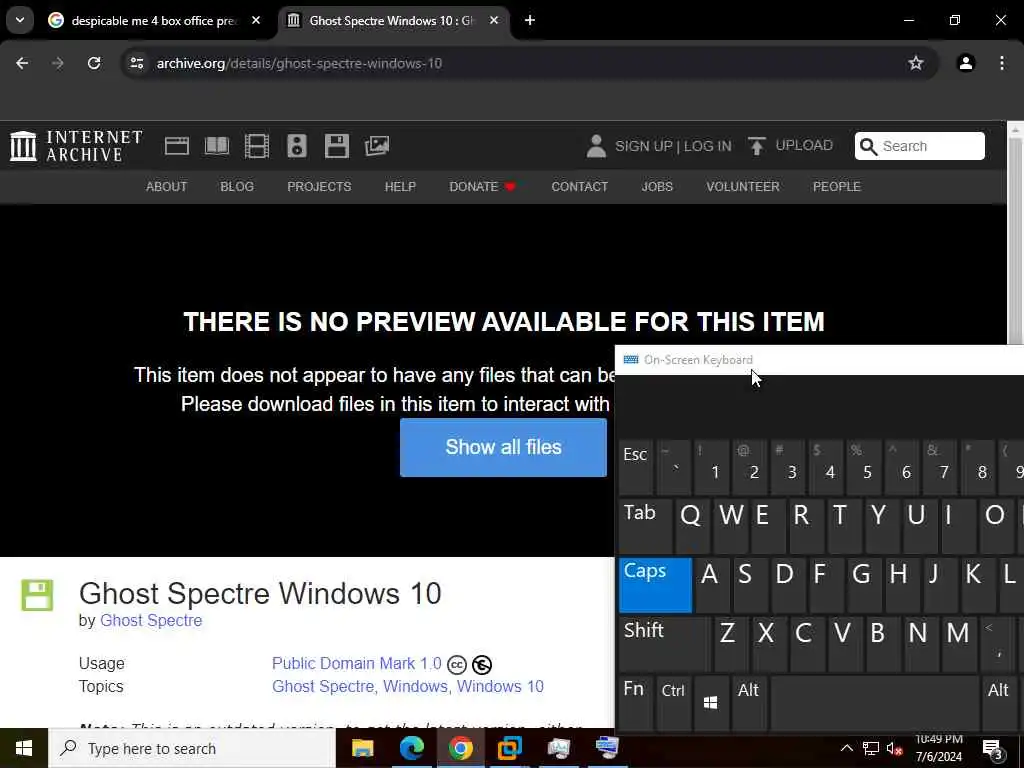Screen dimensions: 1024x768
Task: Open the images icon in Archive nav
Action: click(377, 146)
